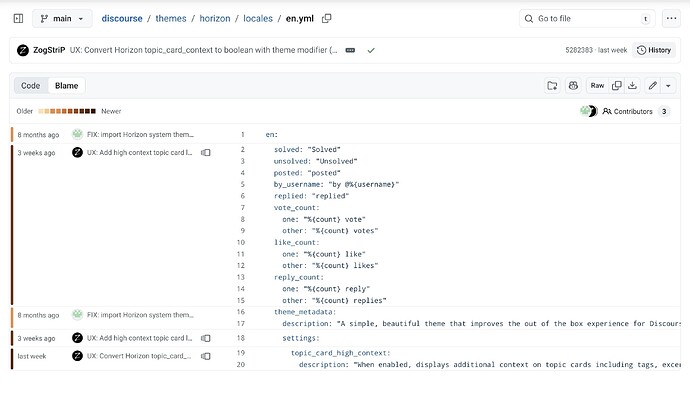Click the author avatar on the line 16 blame row
The image size is (690, 393).
pos(77,315)
